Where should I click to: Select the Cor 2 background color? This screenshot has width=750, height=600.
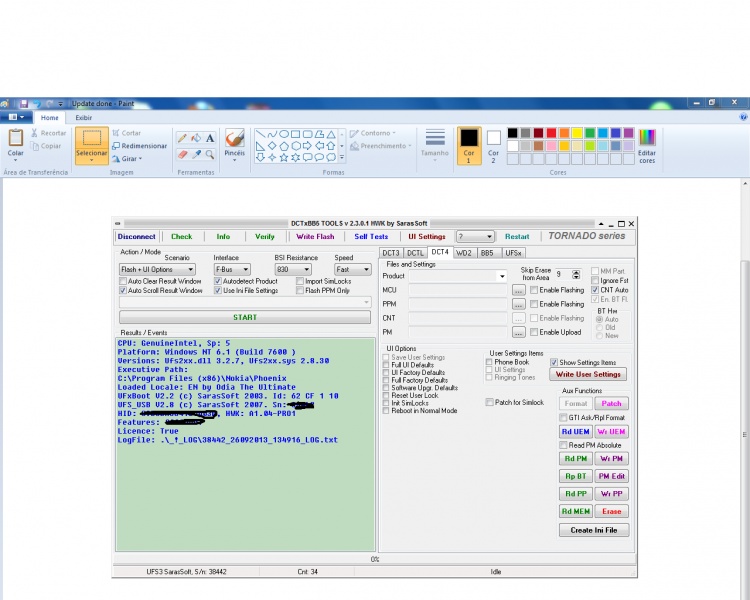(x=493, y=146)
